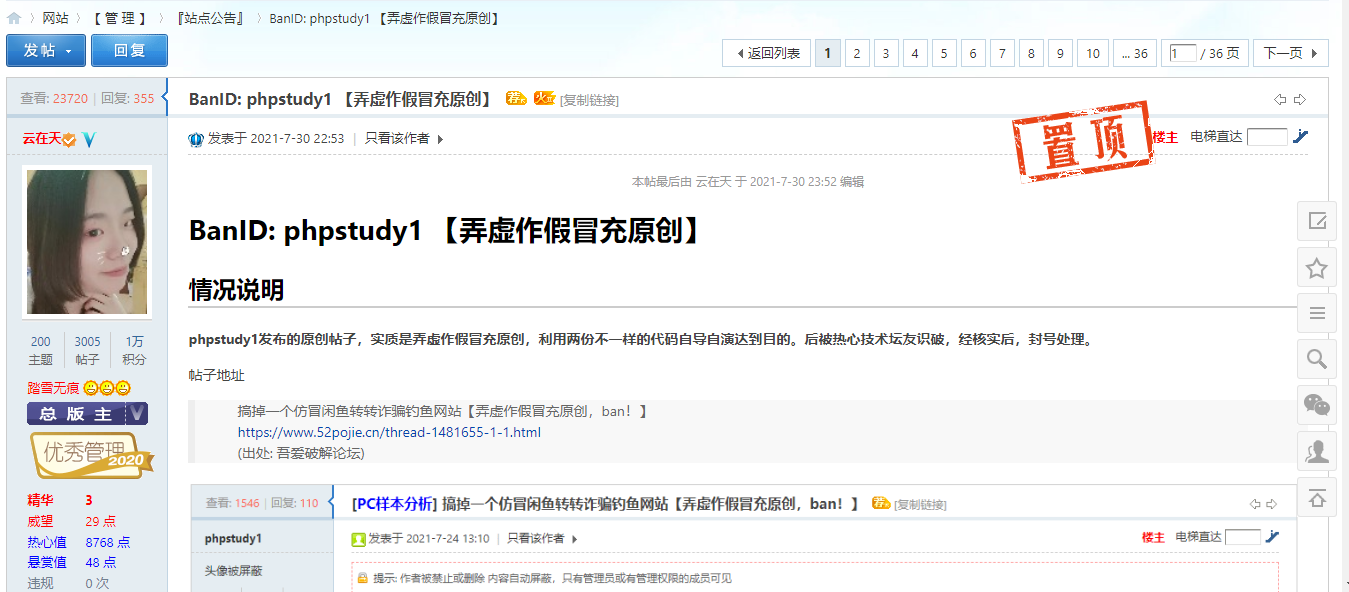Image resolution: width=1349 pixels, height=592 pixels.
Task: Expand 只看该作者 in the first post
Action: pyautogui.click(x=404, y=139)
